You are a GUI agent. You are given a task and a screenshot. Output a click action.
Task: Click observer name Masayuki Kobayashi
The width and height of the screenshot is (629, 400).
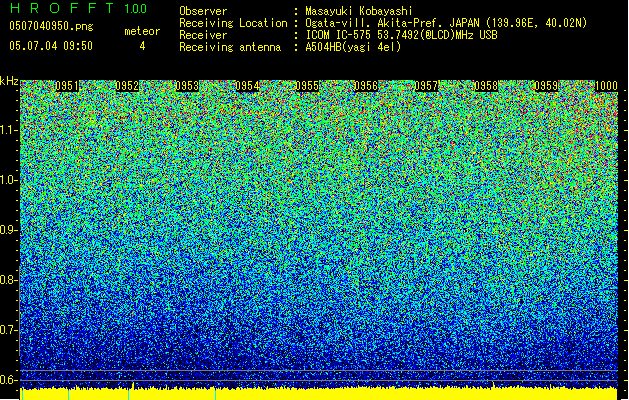(x=359, y=11)
